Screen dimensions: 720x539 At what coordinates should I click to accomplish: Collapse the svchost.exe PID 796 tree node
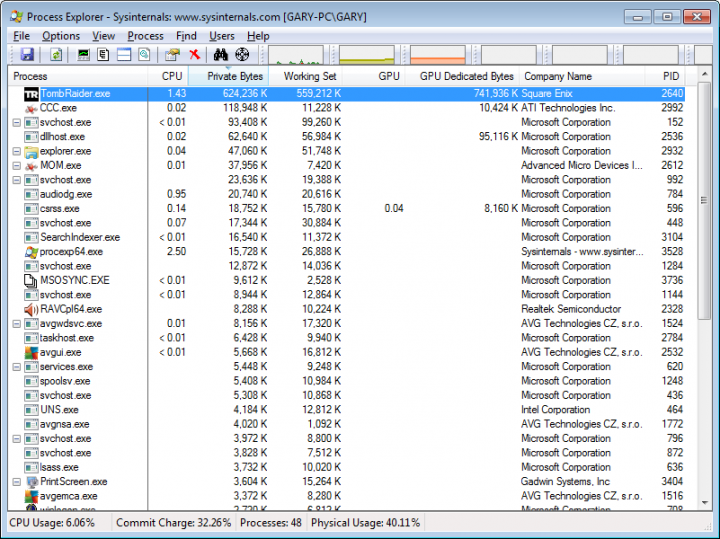pyautogui.click(x=17, y=439)
